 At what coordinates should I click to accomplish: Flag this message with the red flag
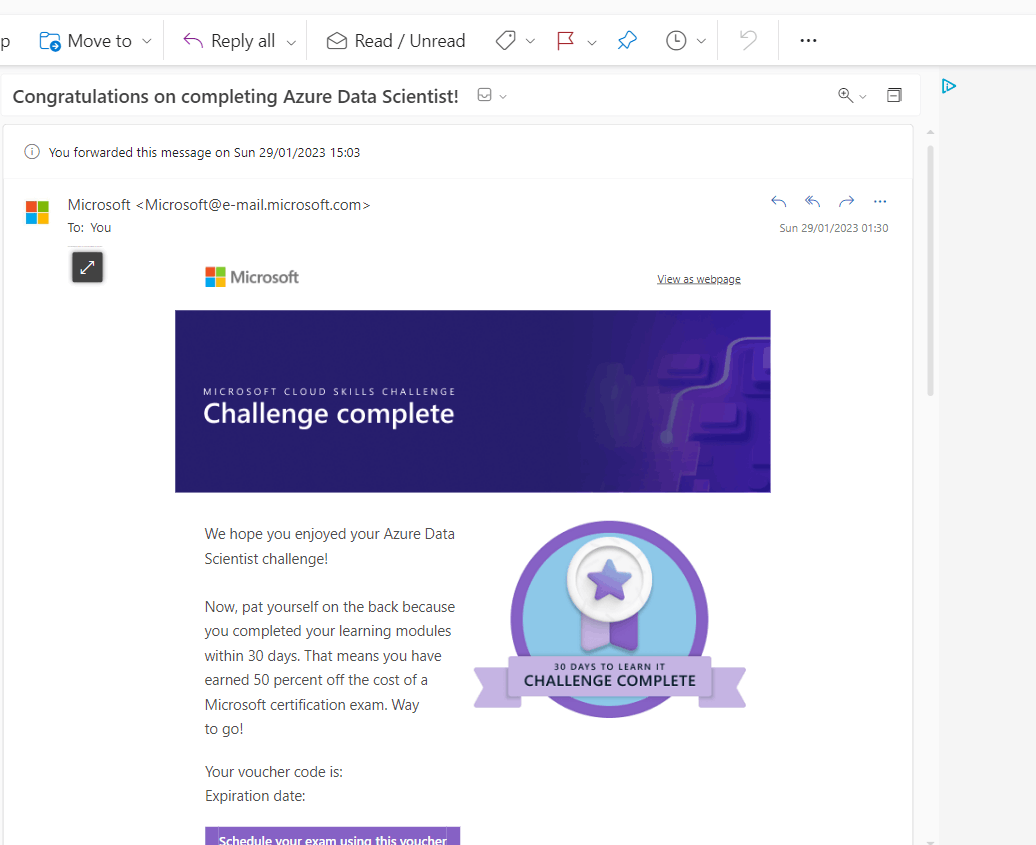pyautogui.click(x=566, y=41)
